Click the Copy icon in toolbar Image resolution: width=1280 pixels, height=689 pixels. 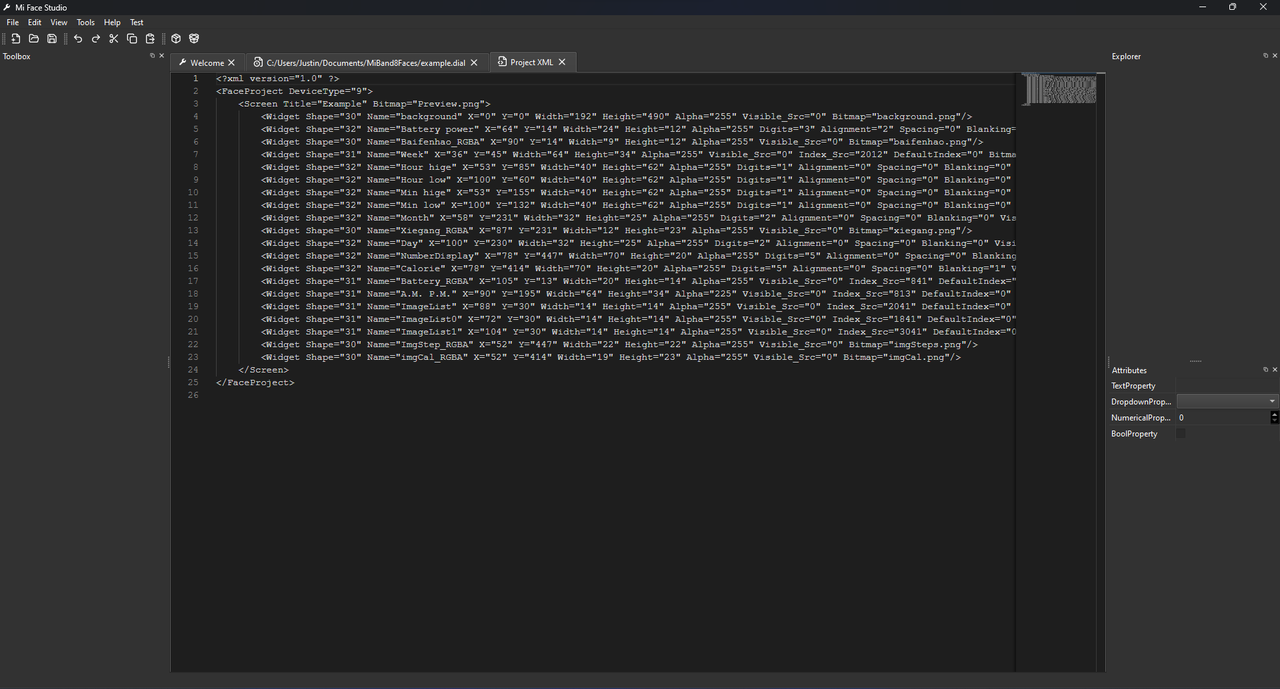tap(132, 39)
